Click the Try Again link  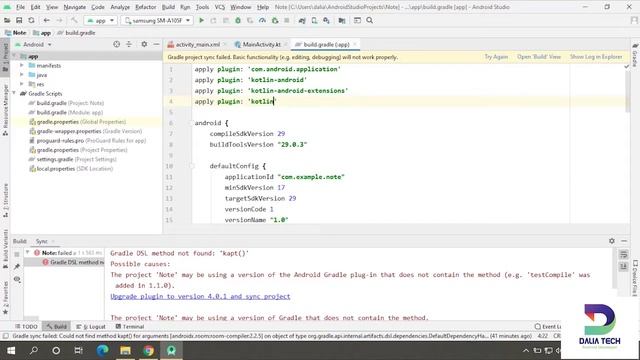pyautogui.click(x=496, y=57)
